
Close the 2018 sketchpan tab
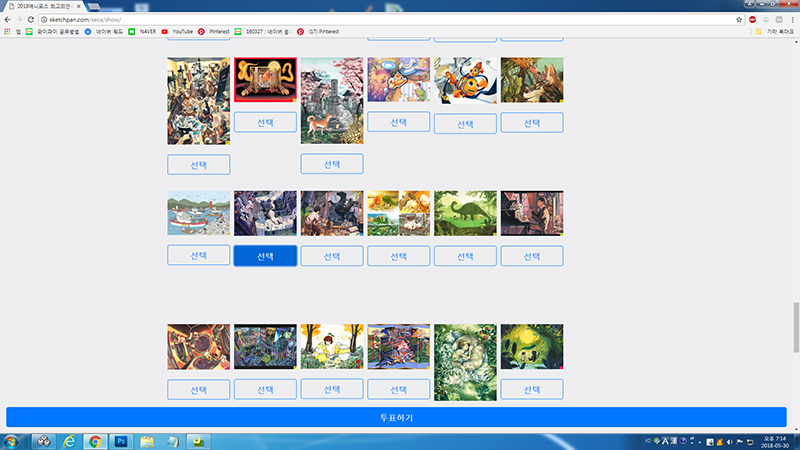click(79, 6)
